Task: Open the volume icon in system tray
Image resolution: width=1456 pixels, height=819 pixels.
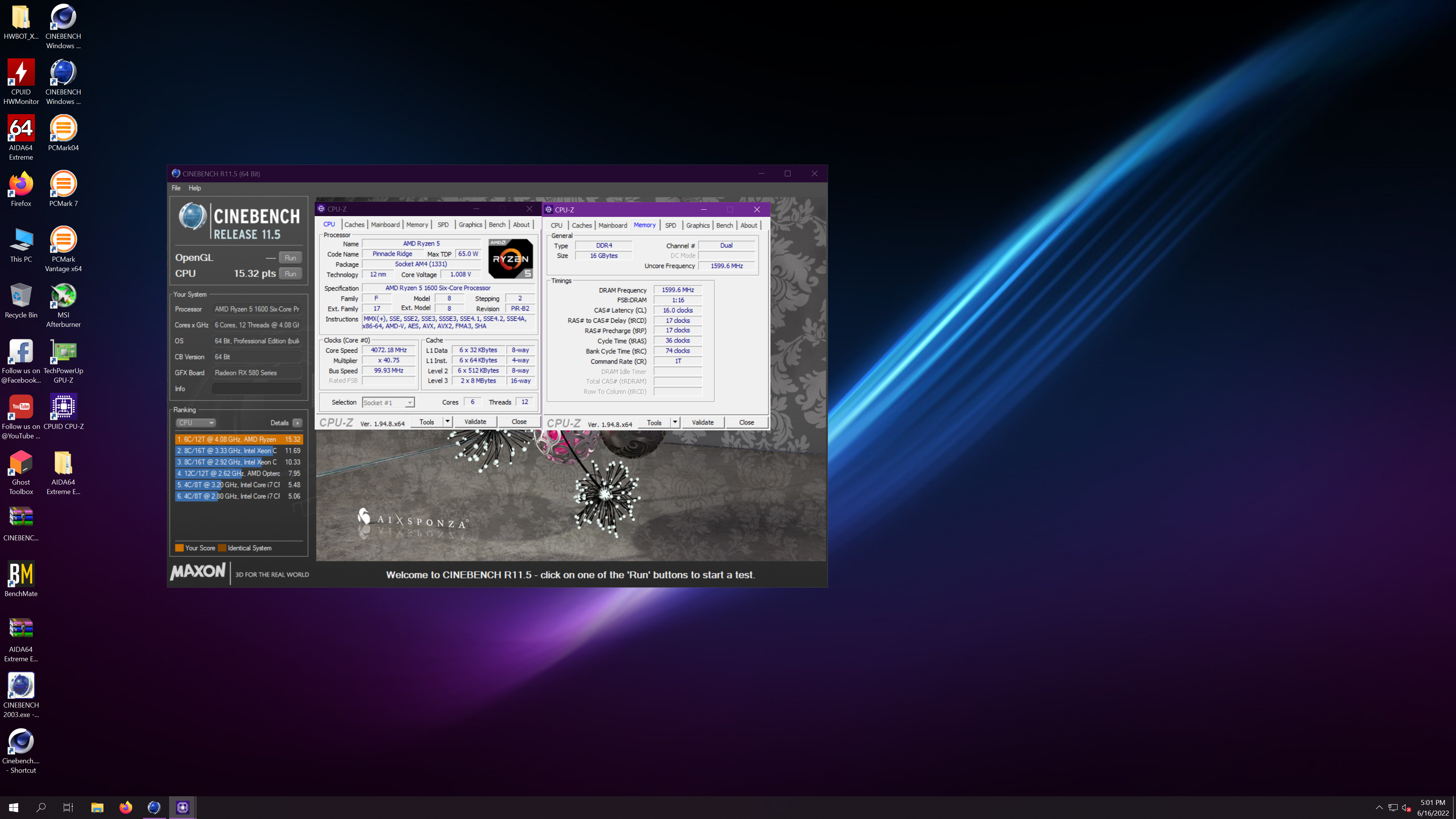Action: [1406, 808]
